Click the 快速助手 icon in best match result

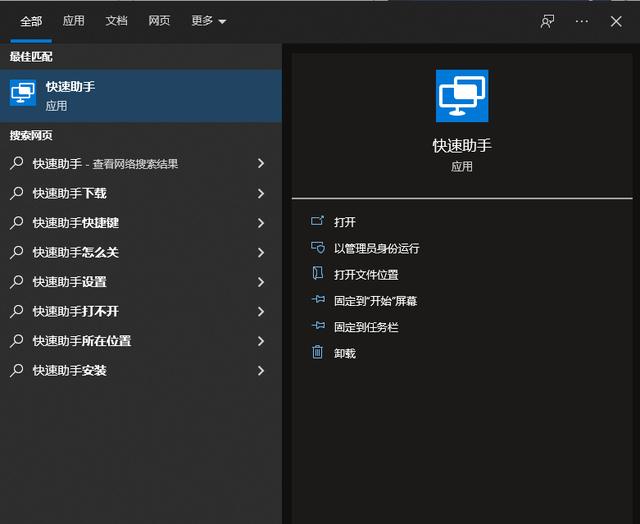22,94
